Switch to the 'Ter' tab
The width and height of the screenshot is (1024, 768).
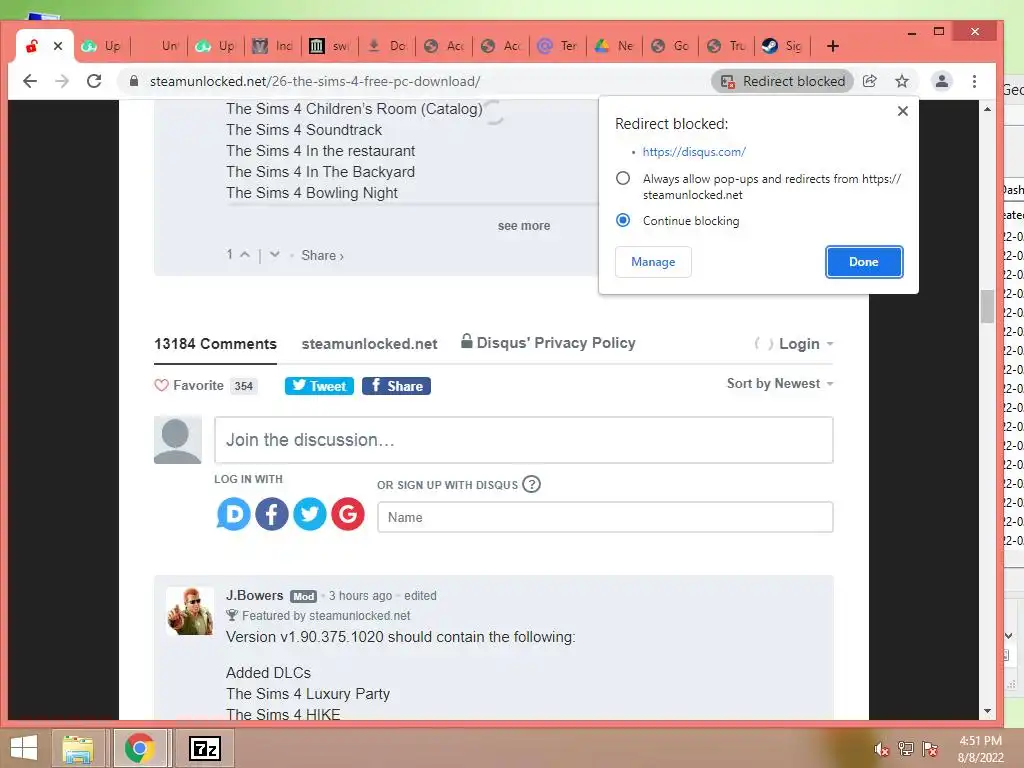(557, 46)
